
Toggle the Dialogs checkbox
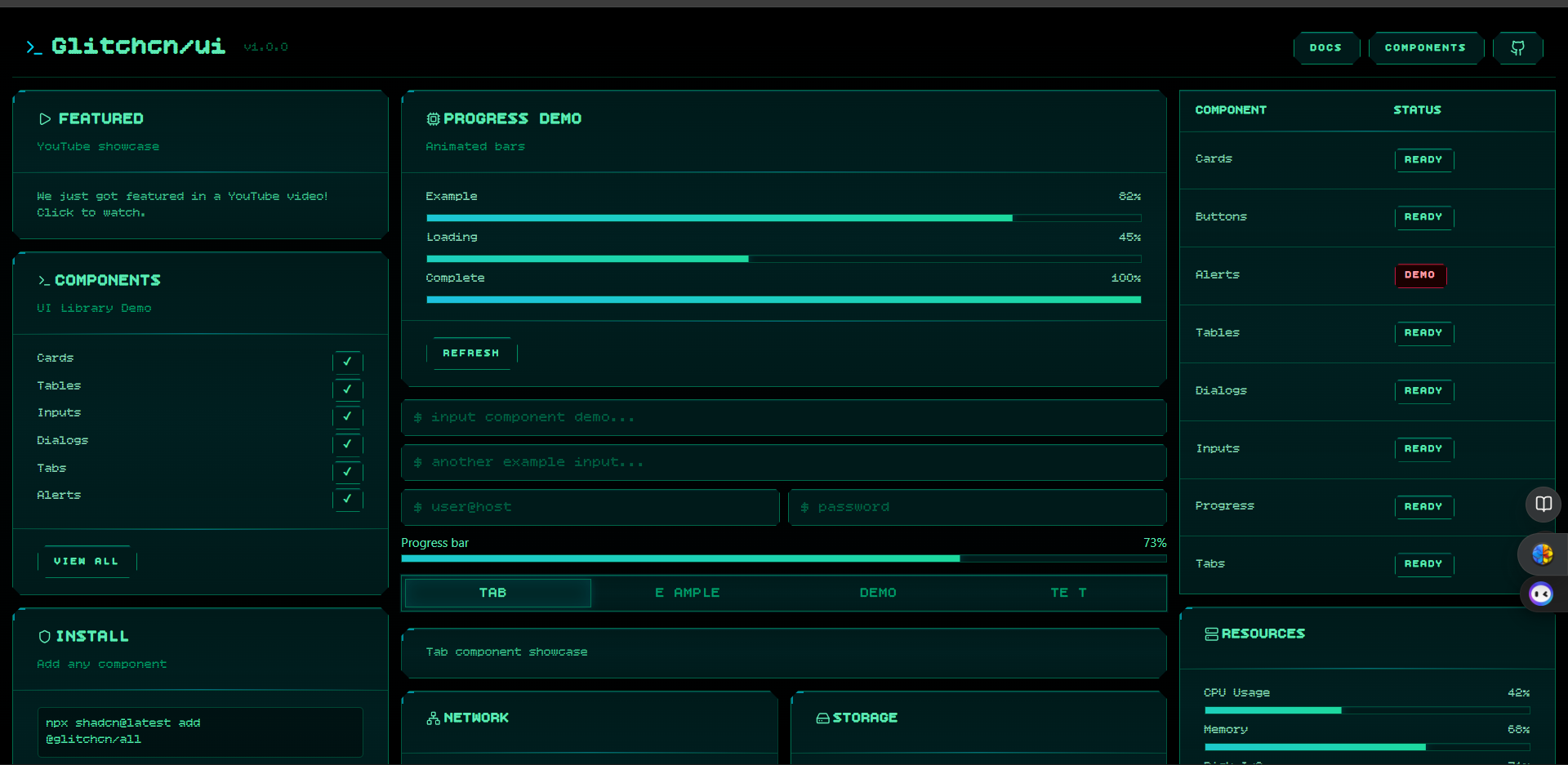(x=347, y=444)
